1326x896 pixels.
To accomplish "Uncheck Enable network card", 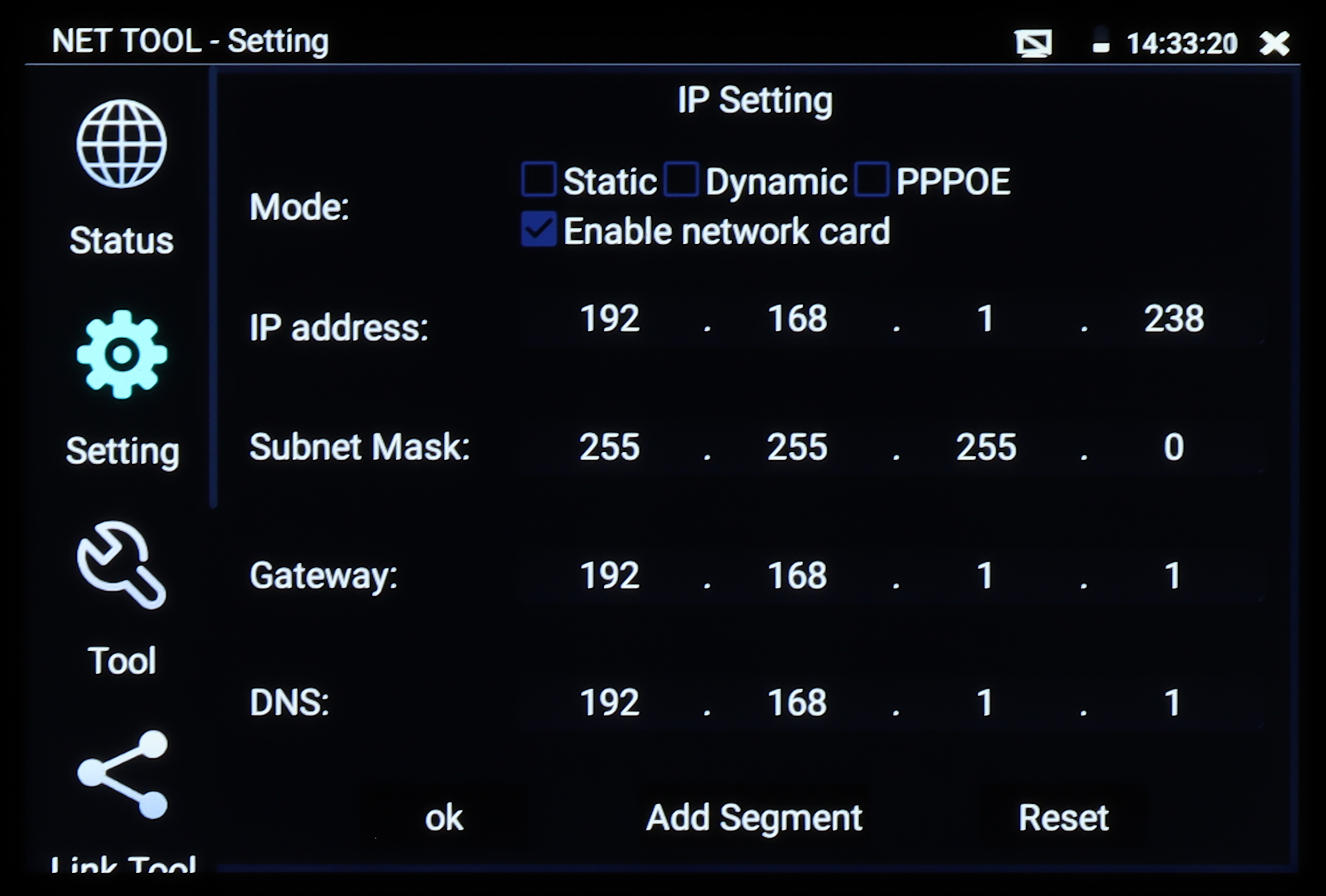I will (x=539, y=229).
